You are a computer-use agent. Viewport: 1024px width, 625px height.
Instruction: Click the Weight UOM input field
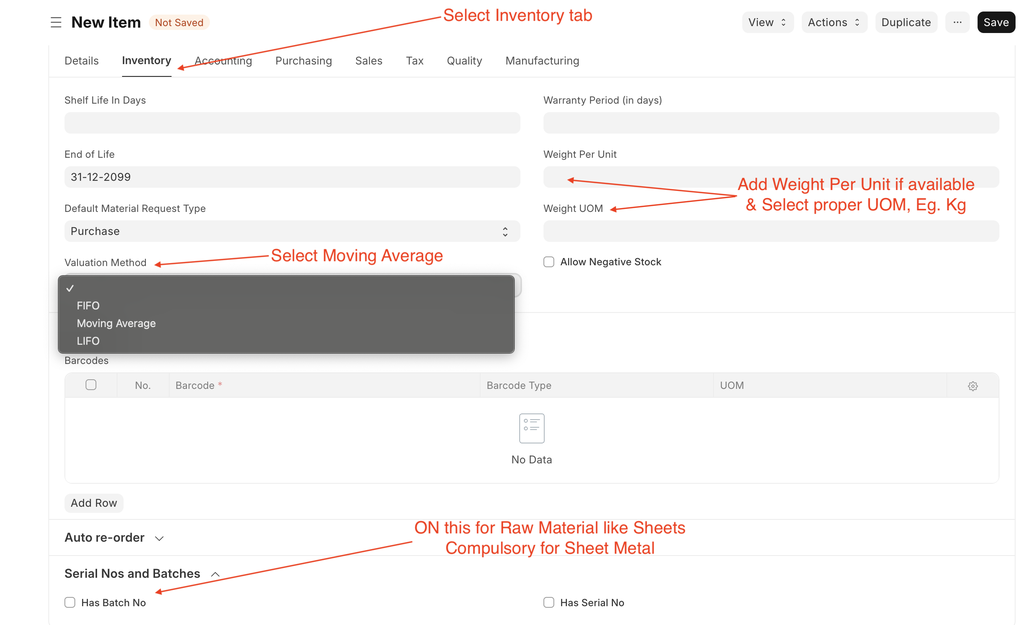click(x=771, y=231)
